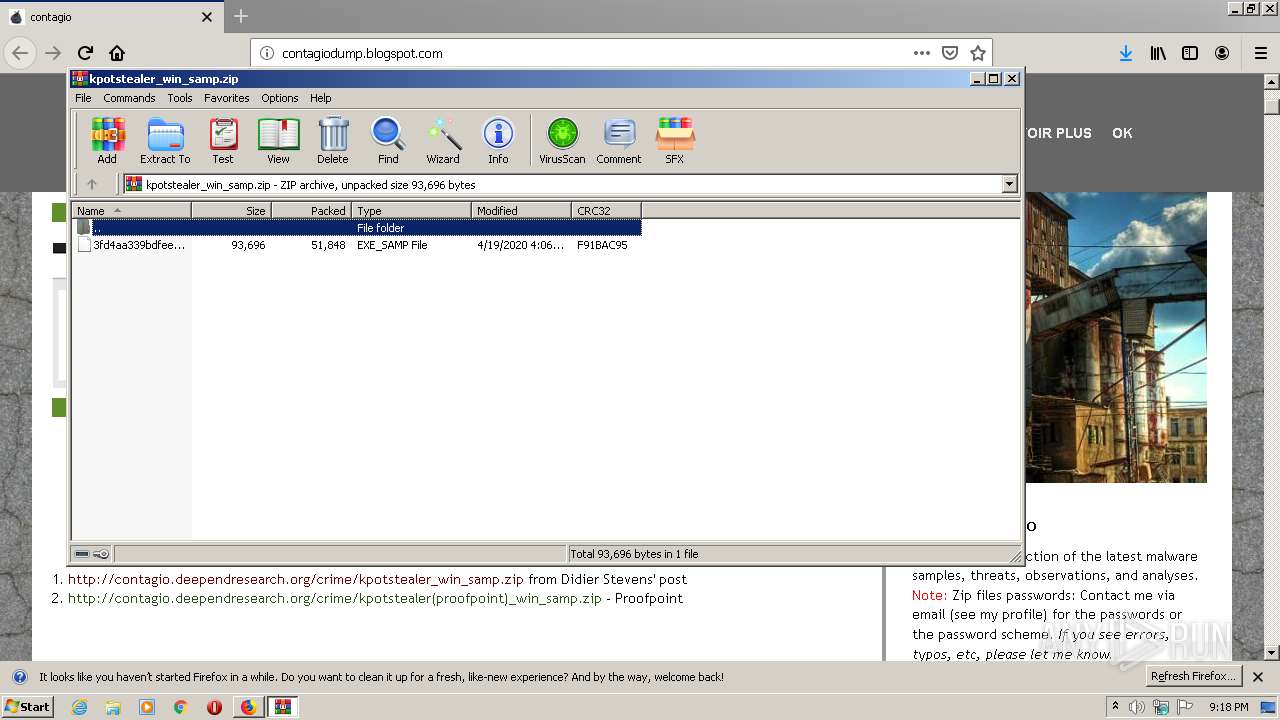This screenshot has width=1280, height=720.
Task: Sort by the Size column header
Action: click(231, 210)
